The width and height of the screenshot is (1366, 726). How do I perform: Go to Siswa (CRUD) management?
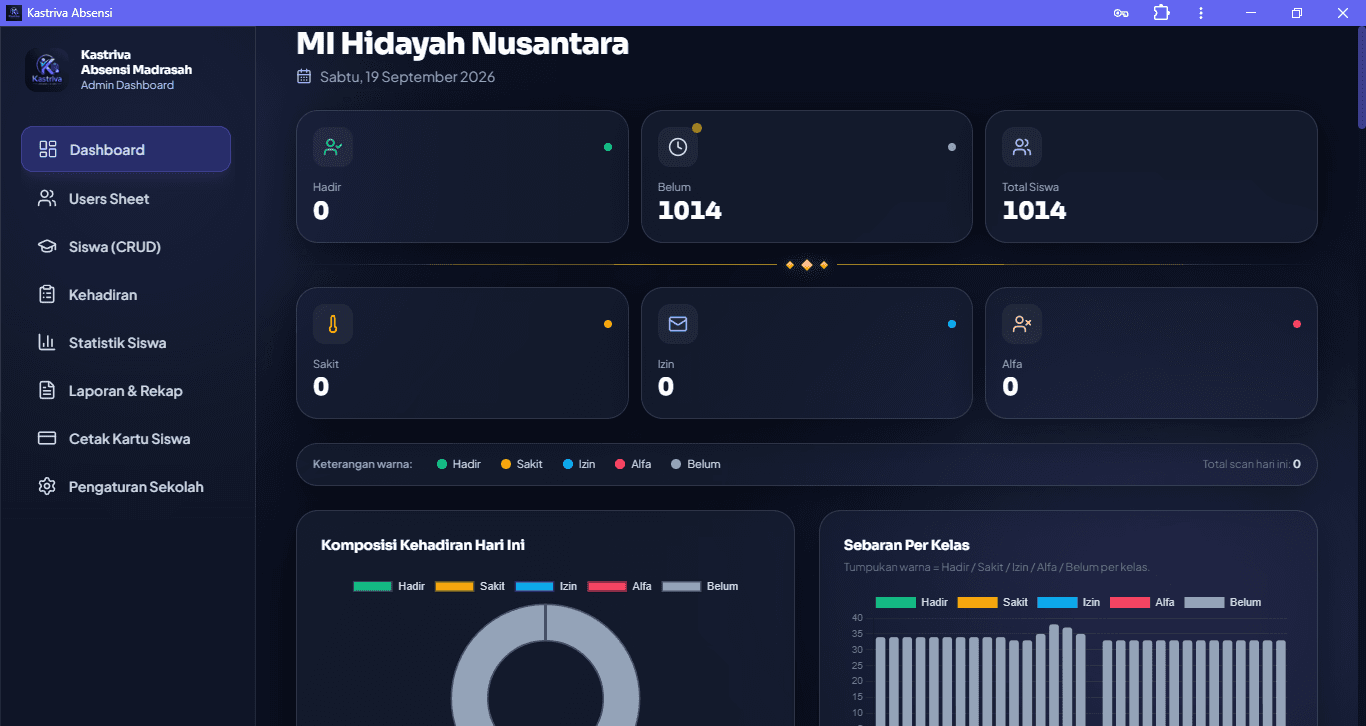(x=126, y=246)
